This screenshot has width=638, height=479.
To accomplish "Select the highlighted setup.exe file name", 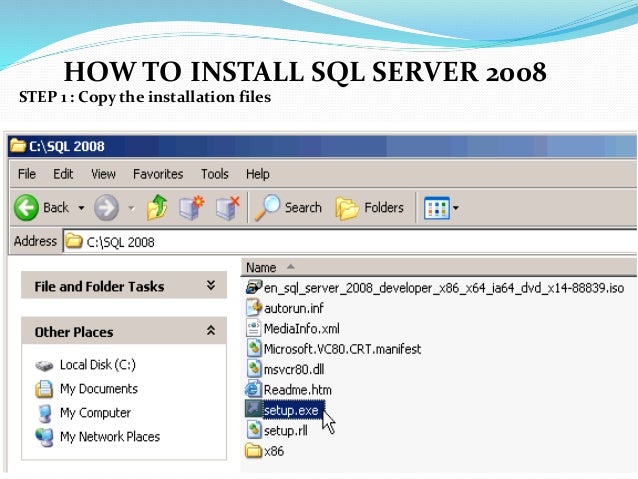I will tap(293, 410).
